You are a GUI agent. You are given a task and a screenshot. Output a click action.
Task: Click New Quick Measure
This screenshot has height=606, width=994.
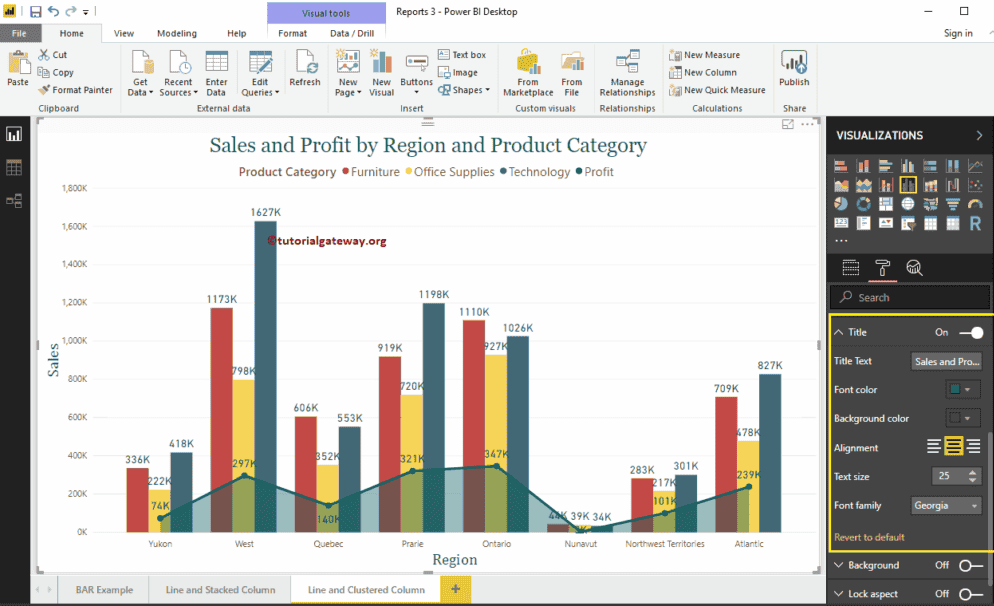[717, 90]
